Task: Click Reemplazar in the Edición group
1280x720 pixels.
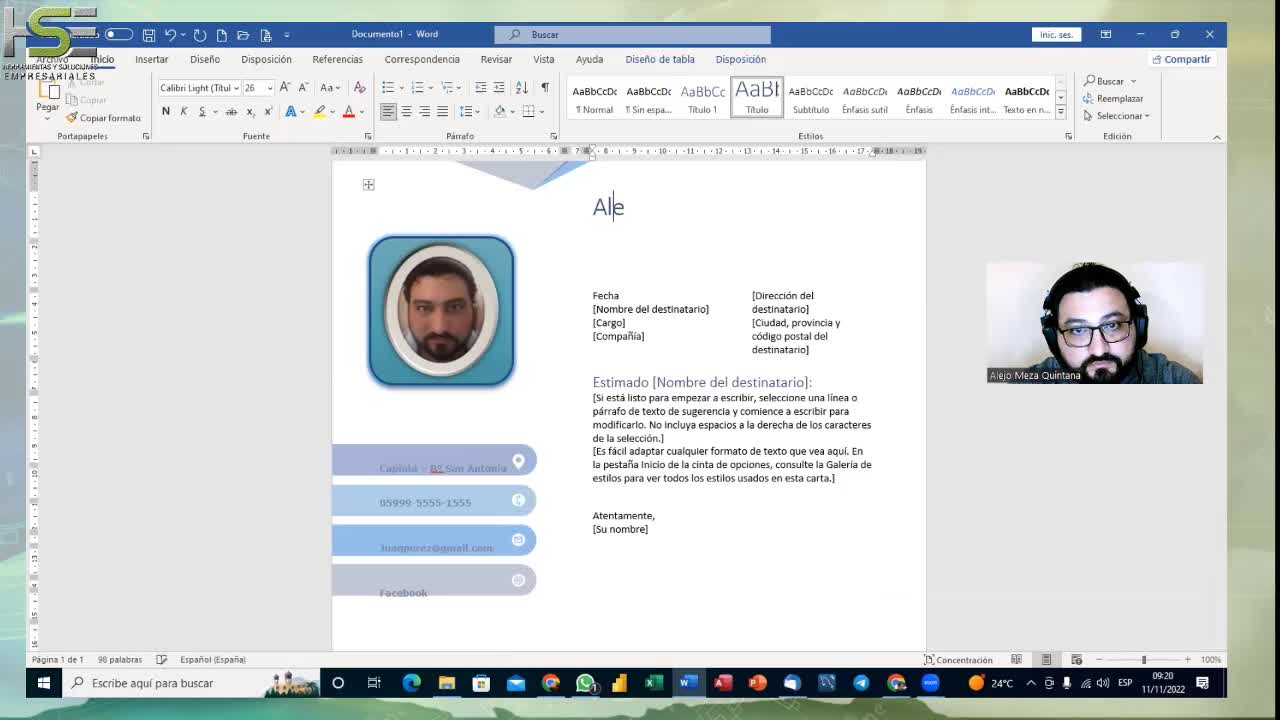Action: [1113, 98]
